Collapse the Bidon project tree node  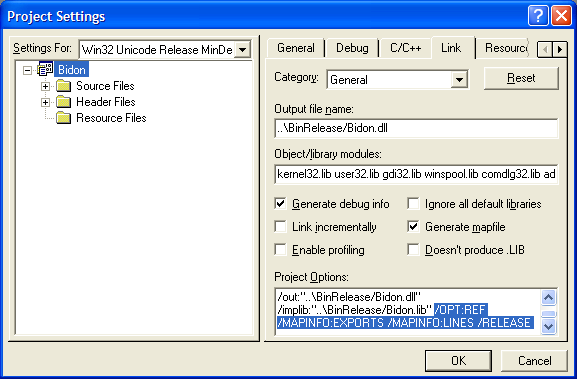pos(27,70)
